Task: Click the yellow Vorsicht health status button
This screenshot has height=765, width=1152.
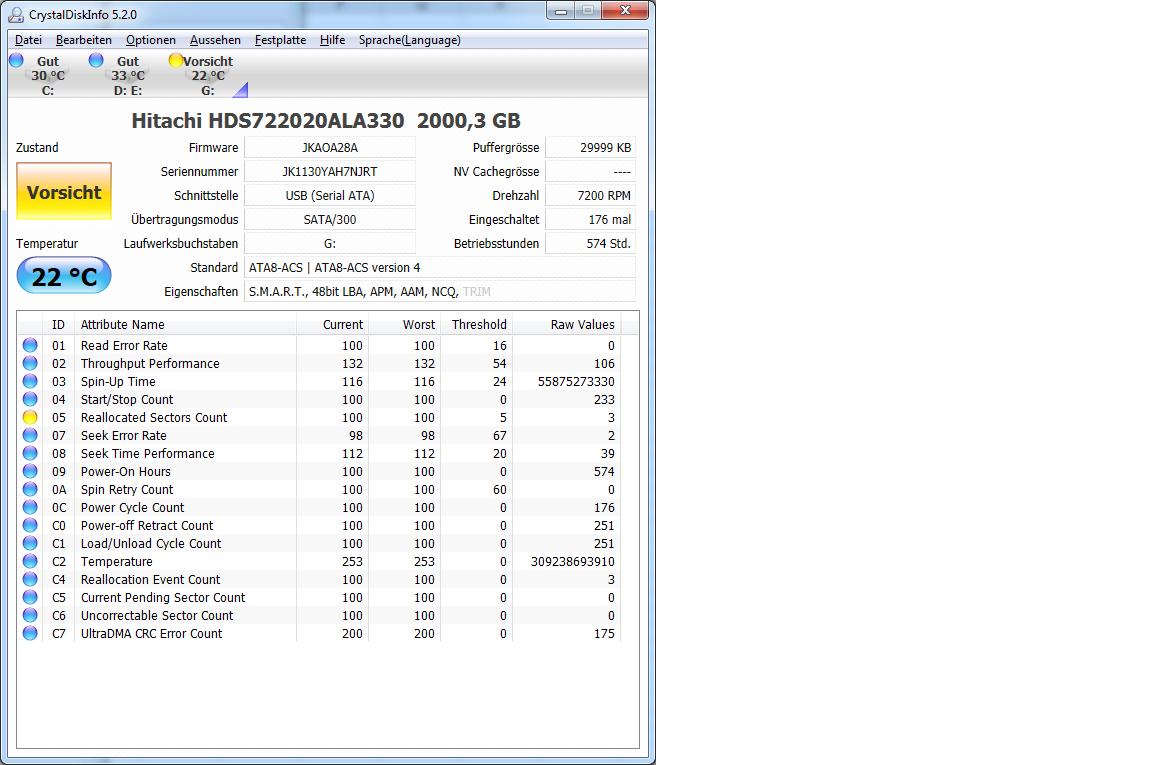Action: coord(64,192)
